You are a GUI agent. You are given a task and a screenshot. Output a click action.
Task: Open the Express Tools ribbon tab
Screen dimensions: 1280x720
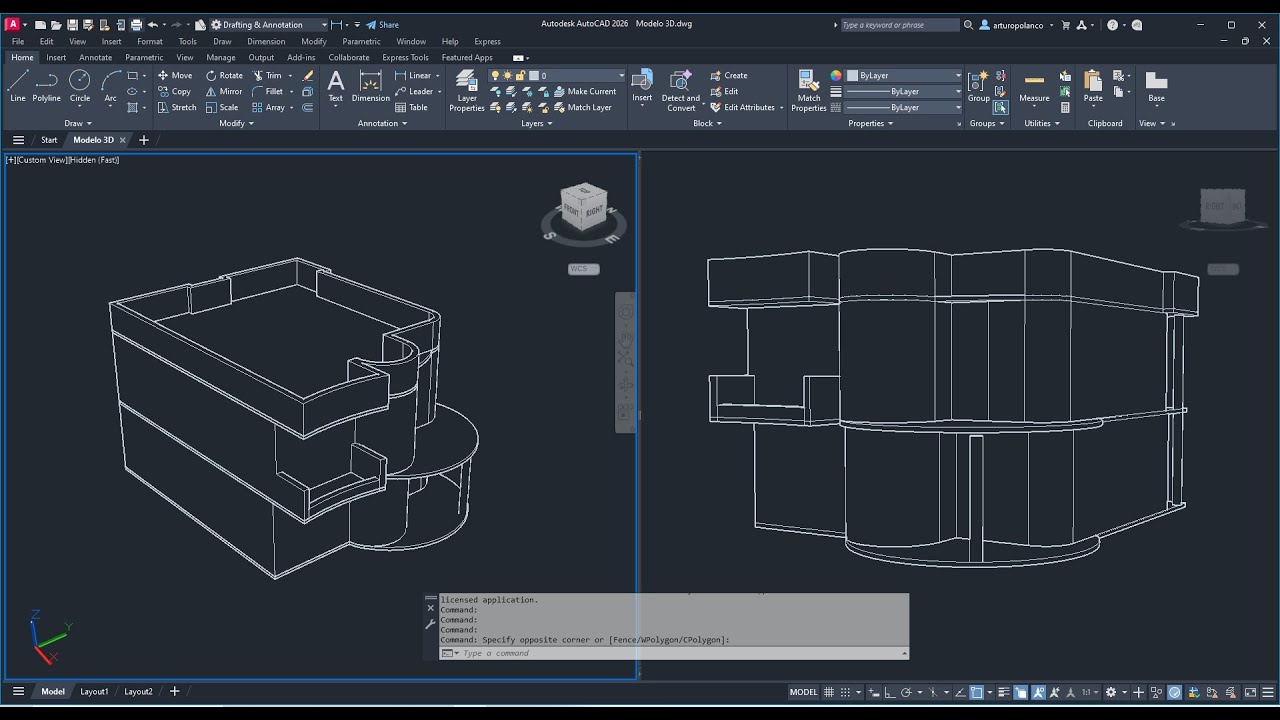click(x=405, y=57)
